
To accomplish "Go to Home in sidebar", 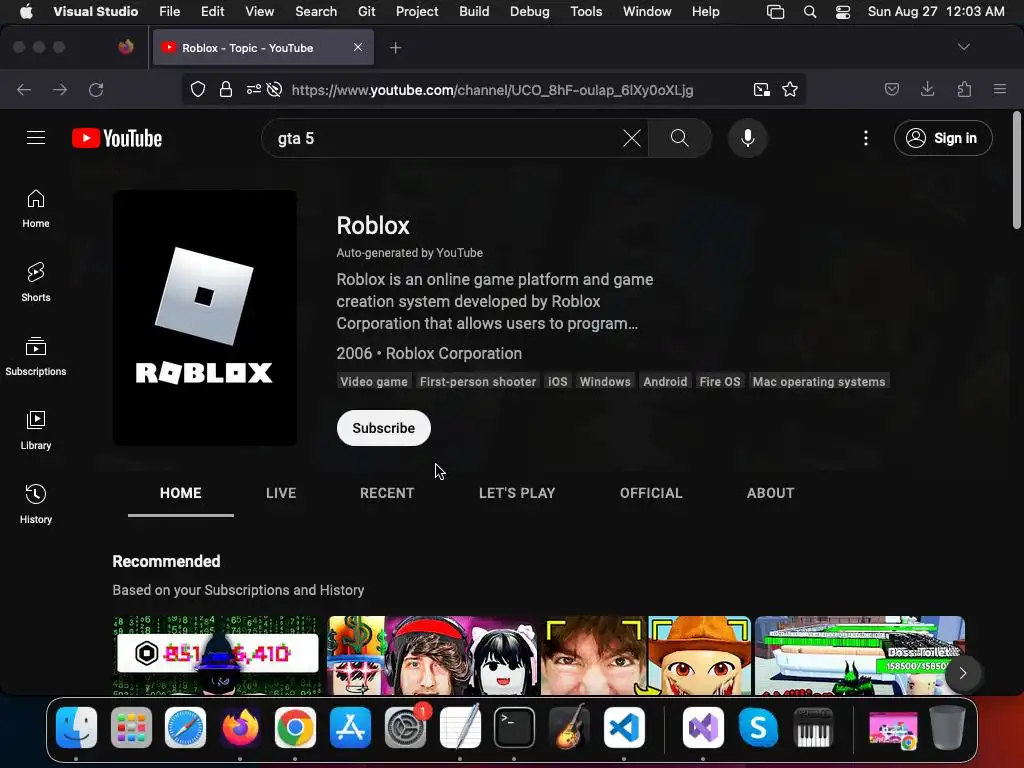I will point(36,208).
